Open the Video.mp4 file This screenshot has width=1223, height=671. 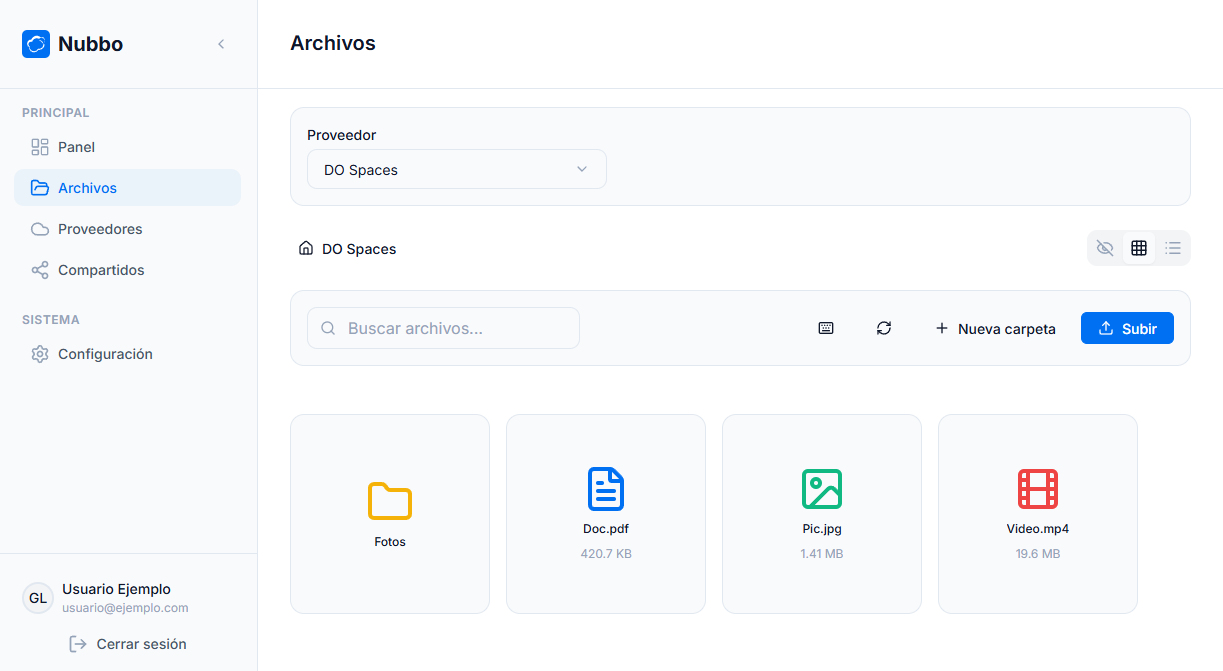pos(1037,513)
